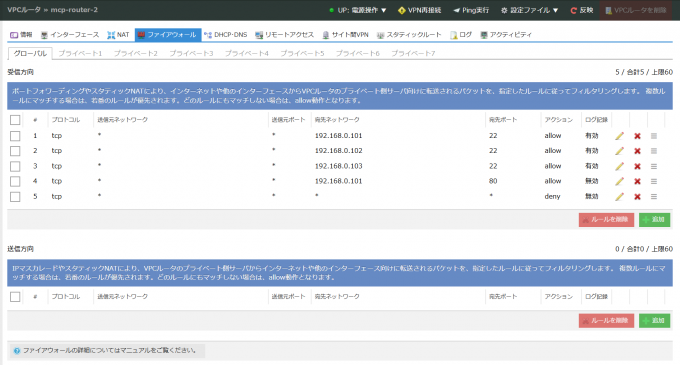Viewport: 680px width, 365px height.
Task: Toggle the select-all checkbox in the 受信方向 header
Action: [15, 120]
